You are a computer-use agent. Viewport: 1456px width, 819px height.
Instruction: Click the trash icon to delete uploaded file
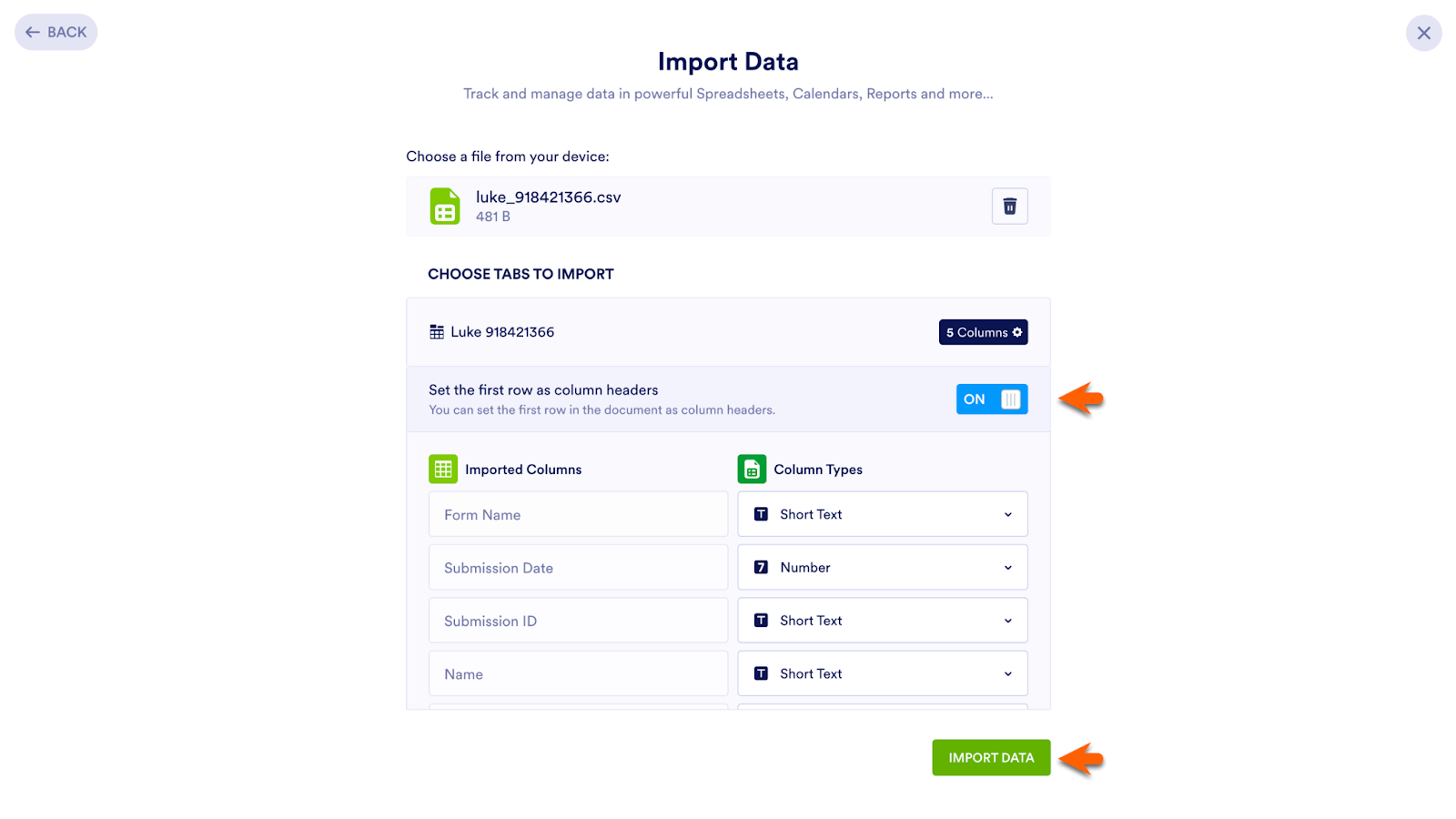point(1009,207)
